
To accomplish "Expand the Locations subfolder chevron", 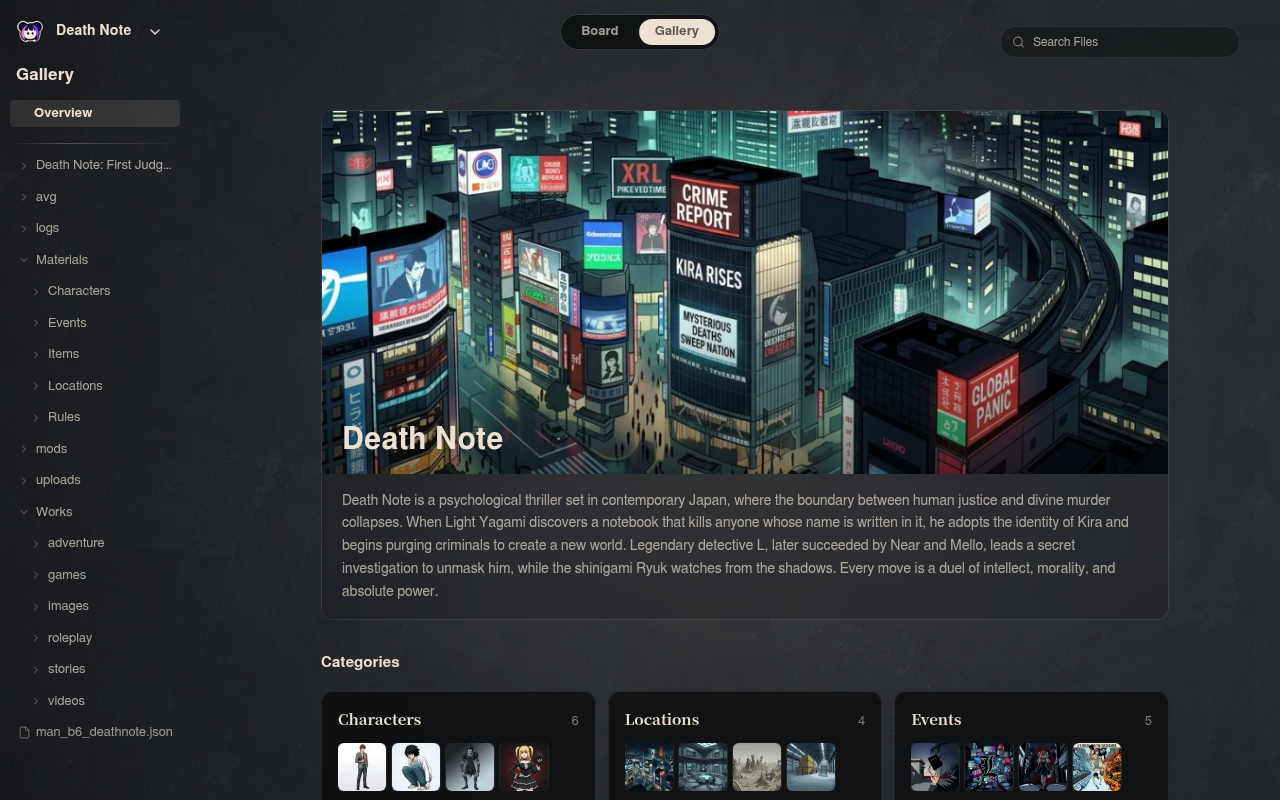I will point(36,386).
